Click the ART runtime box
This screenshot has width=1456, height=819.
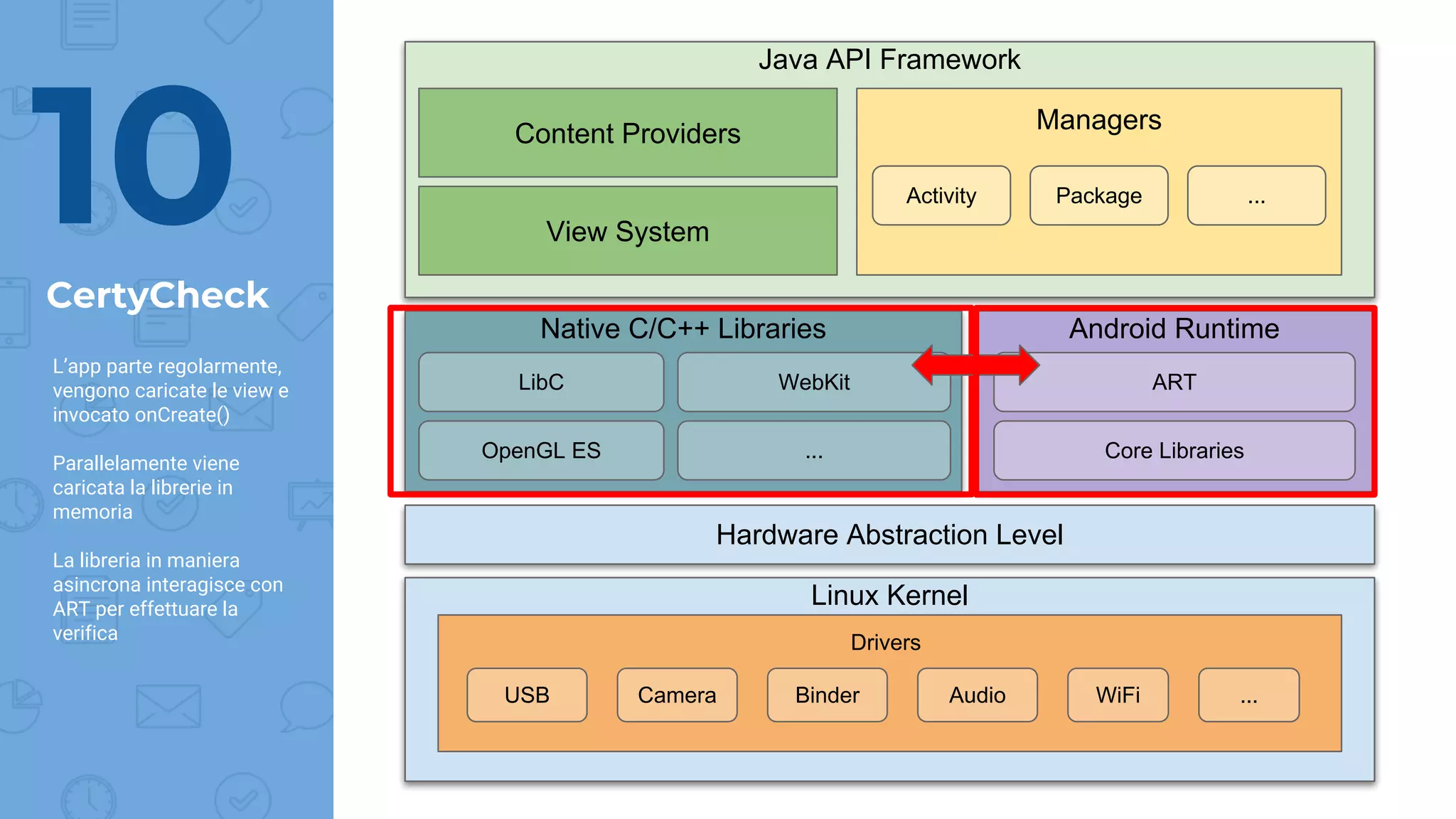tap(1174, 382)
